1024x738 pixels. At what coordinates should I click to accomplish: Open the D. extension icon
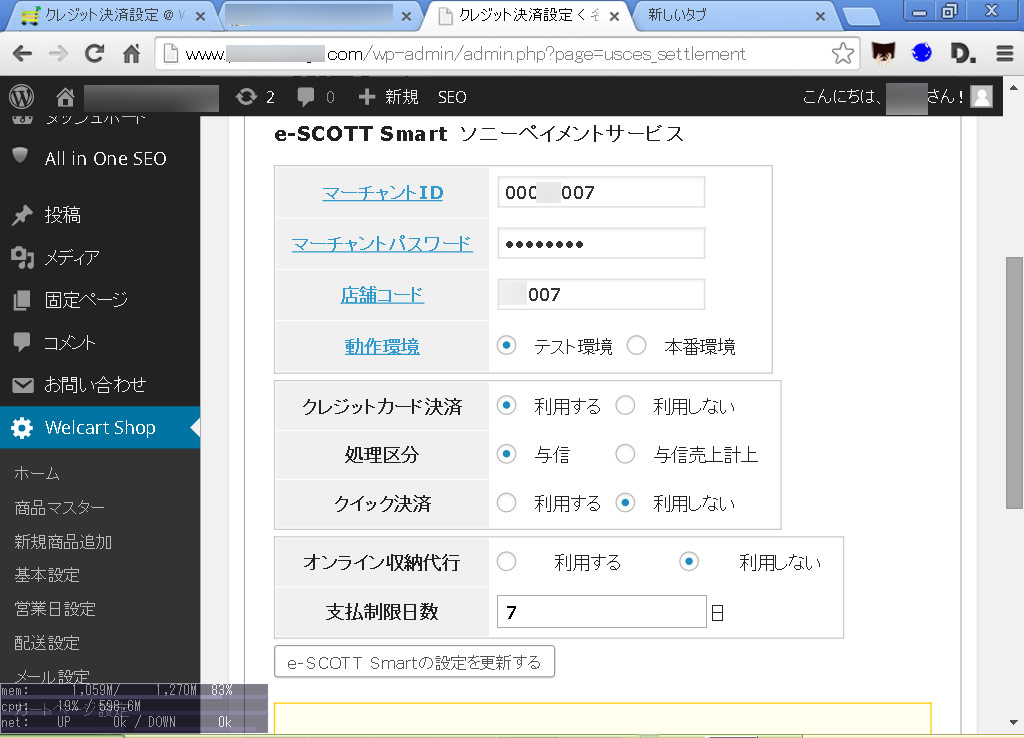point(962,53)
